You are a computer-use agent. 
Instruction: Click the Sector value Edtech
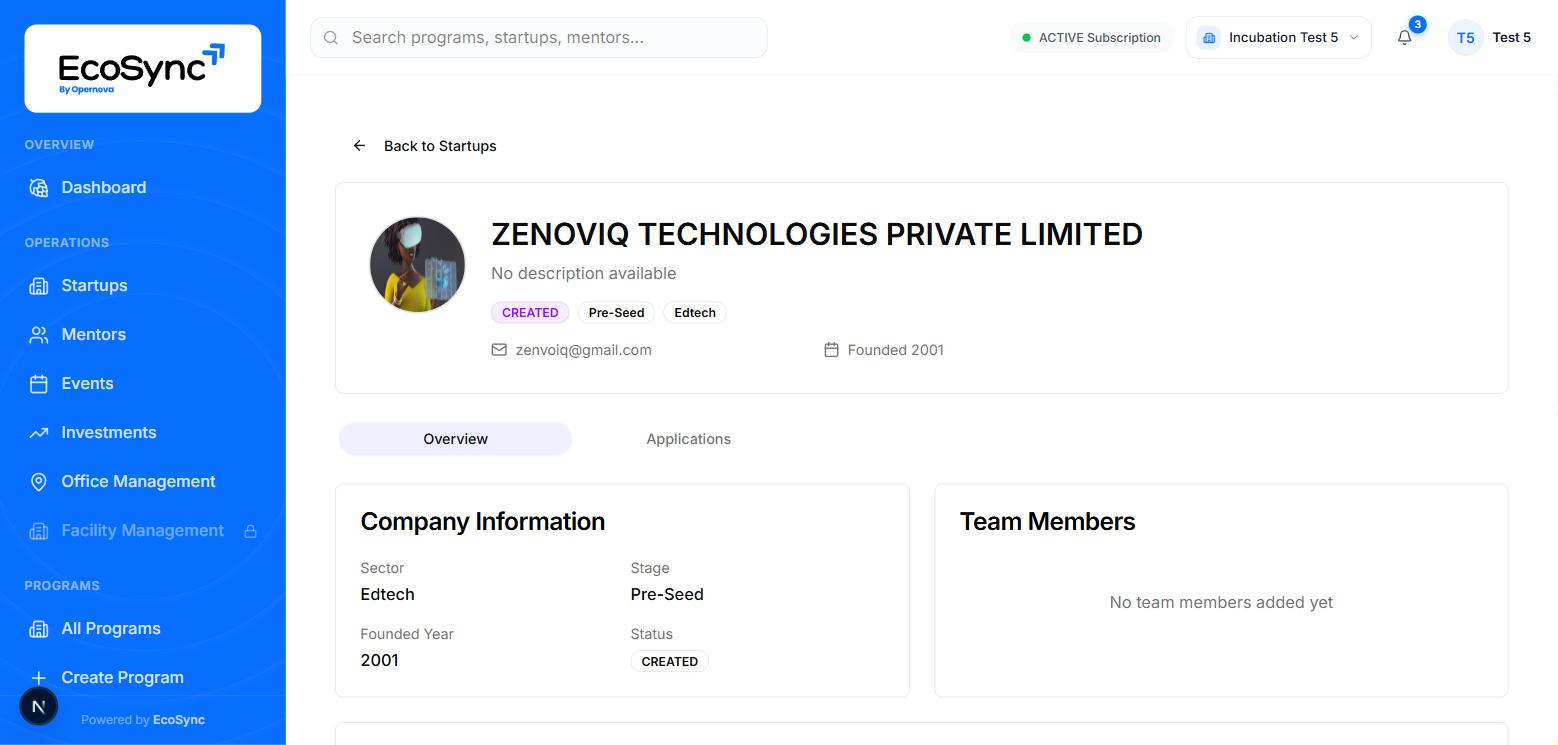[x=387, y=594]
